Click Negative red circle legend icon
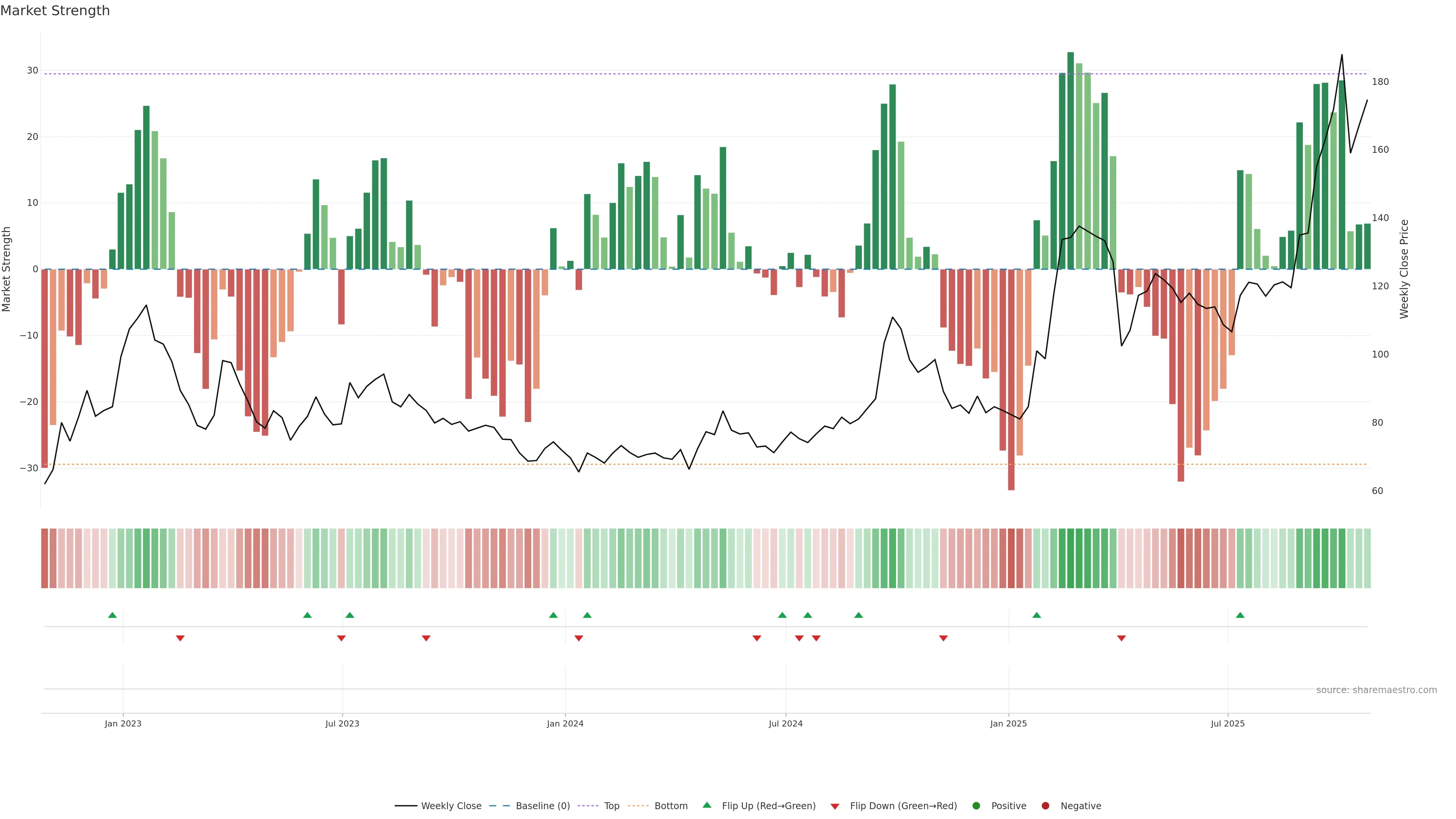 point(1045,805)
